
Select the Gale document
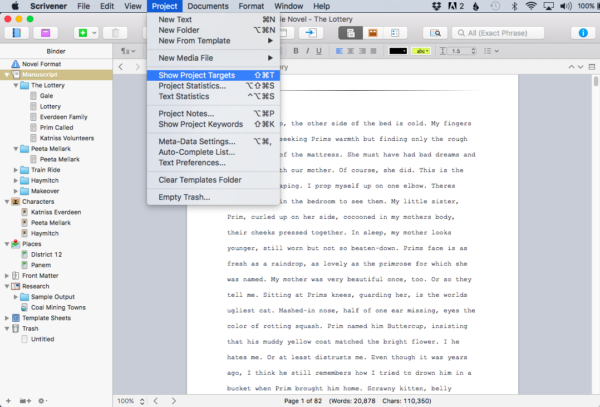[x=46, y=96]
